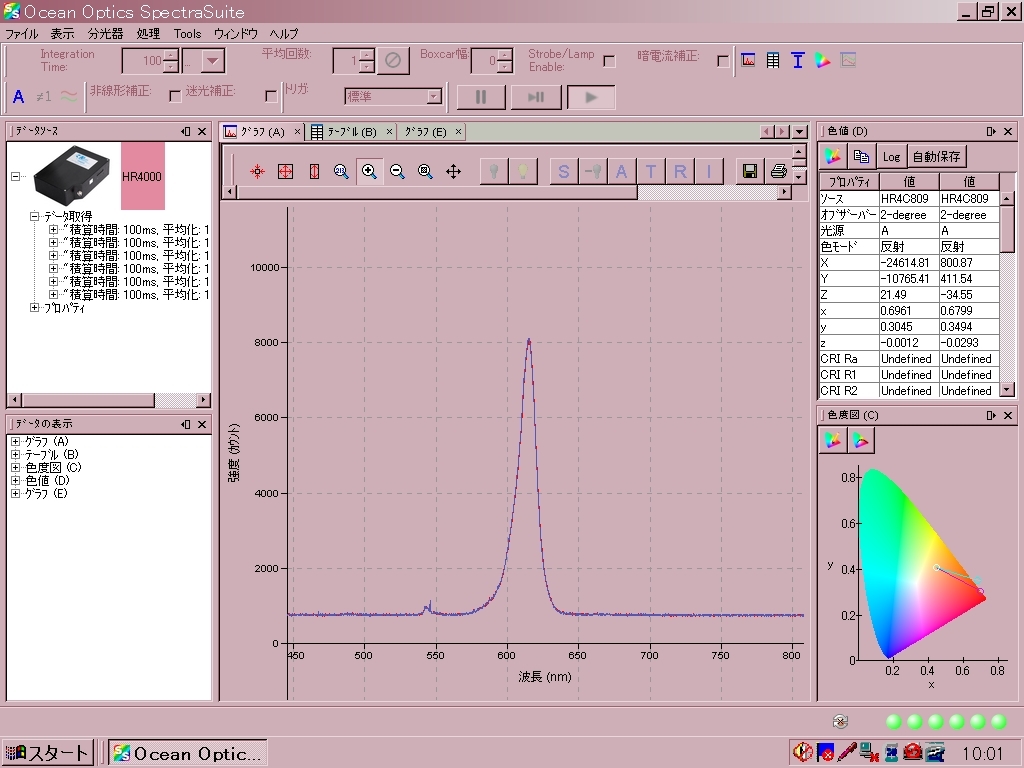
Task: Click the red crosshair cursor tool
Action: point(257,171)
